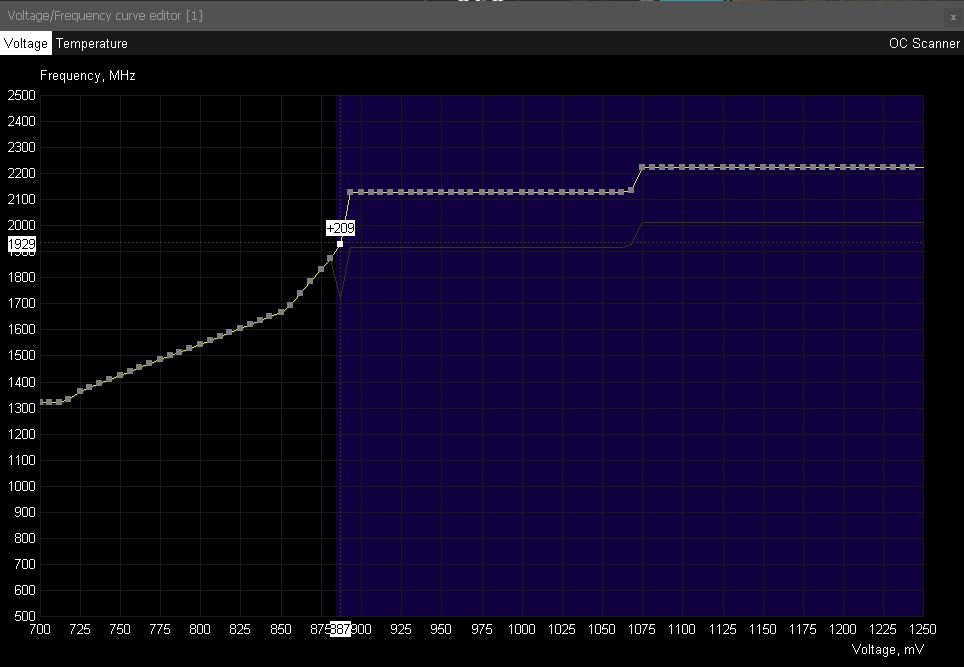This screenshot has height=667, width=964.
Task: Click the 500 label on the frequency axis
Action: click(x=26, y=616)
